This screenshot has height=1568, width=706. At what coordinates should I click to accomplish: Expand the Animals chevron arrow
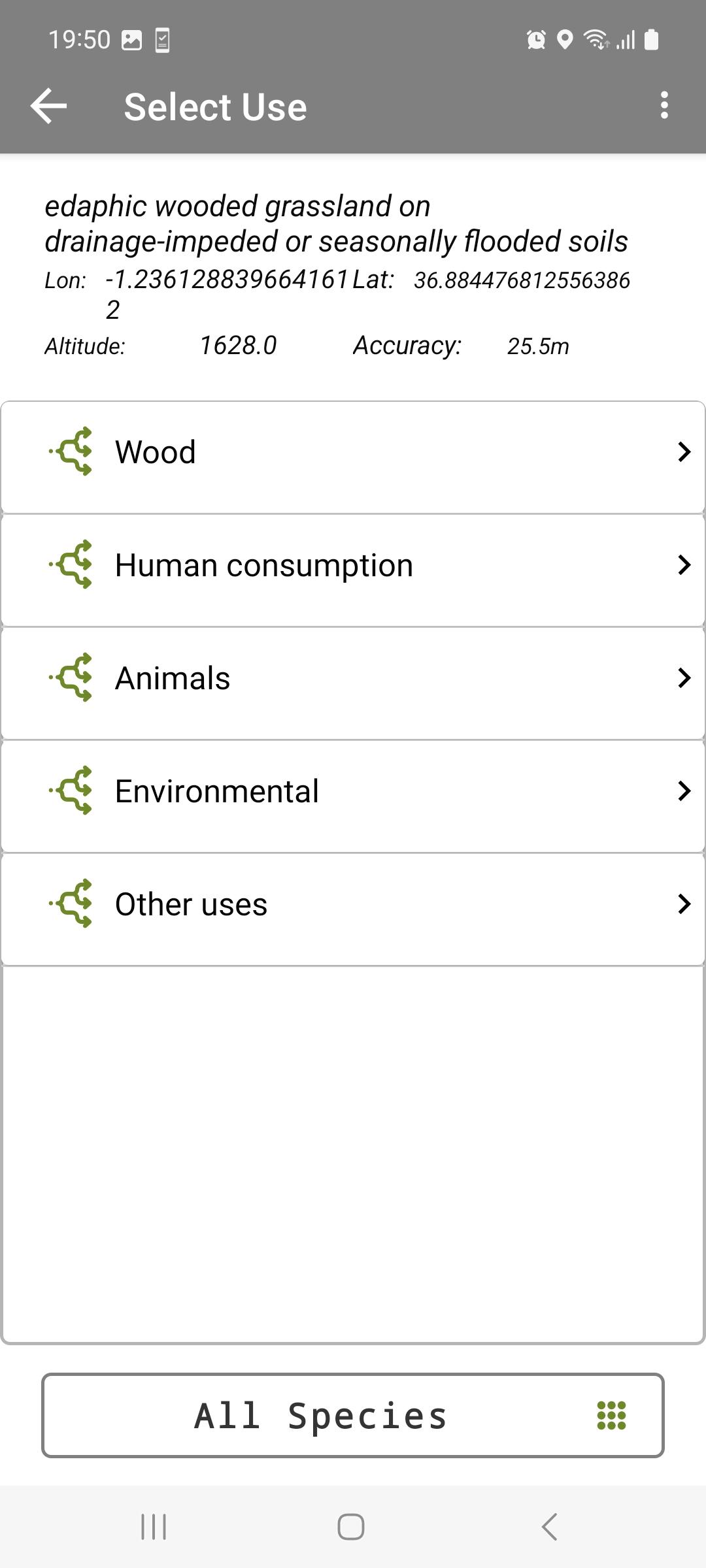click(684, 678)
